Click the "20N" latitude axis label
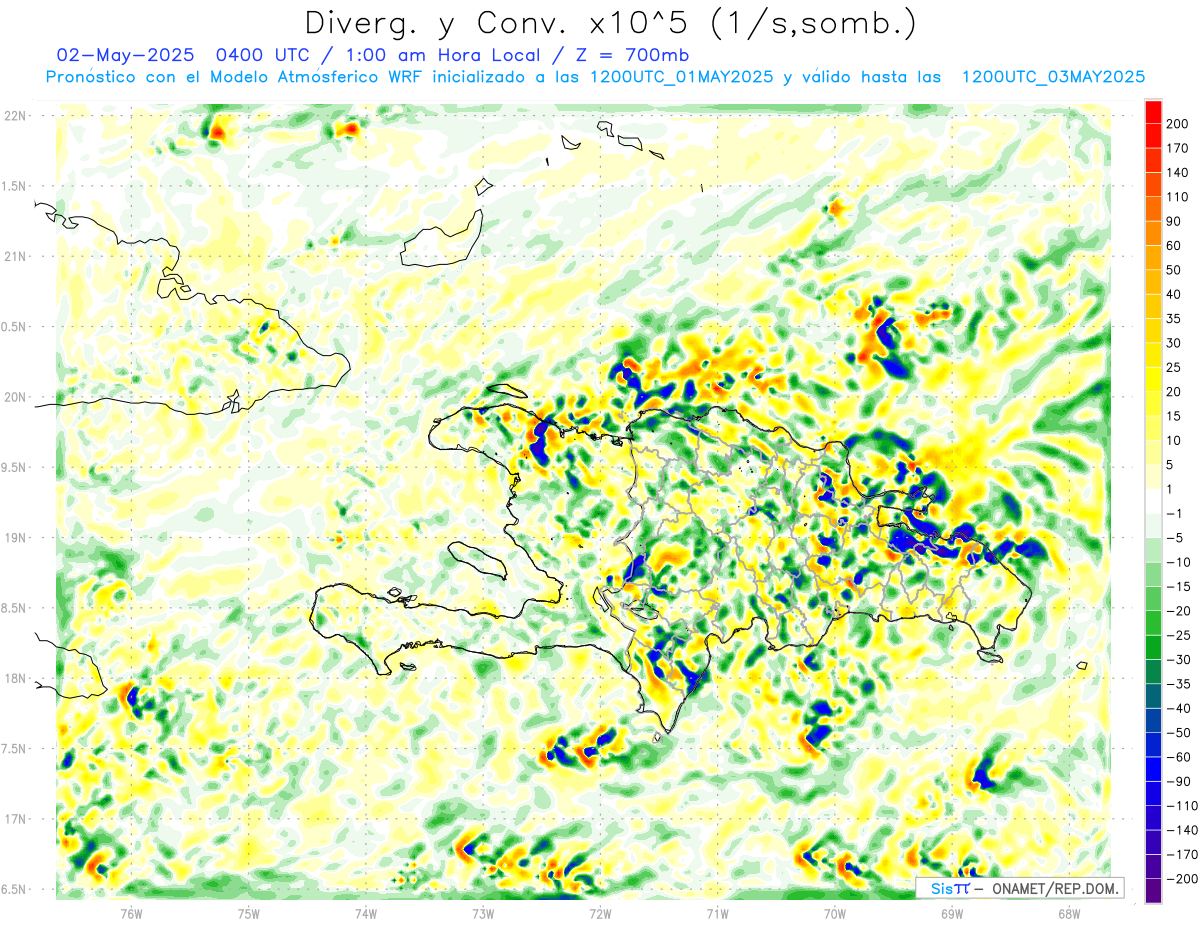Image resolution: width=1200 pixels, height=927 pixels. tap(15, 397)
